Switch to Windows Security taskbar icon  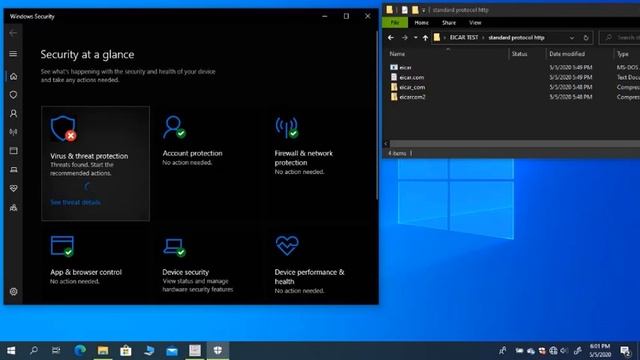(218, 351)
